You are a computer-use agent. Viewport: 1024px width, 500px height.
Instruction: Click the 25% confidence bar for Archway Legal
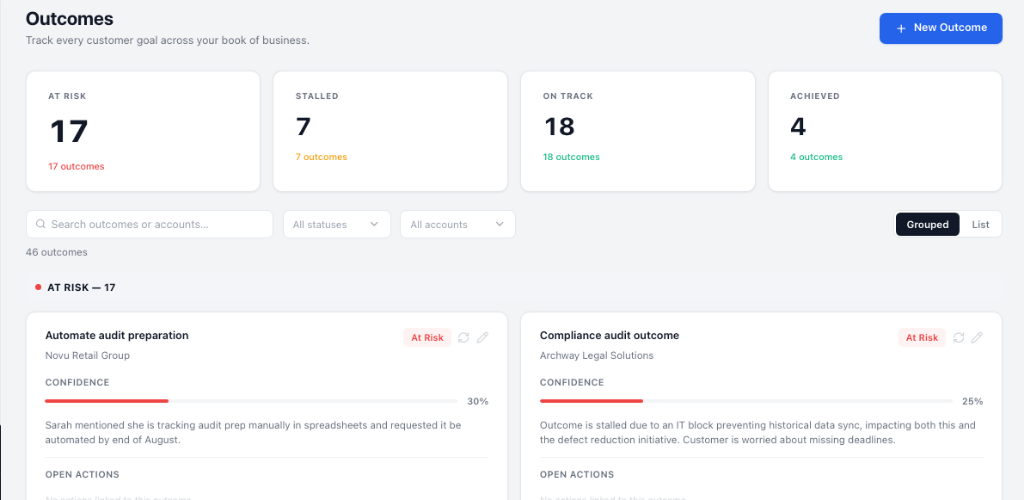pyautogui.click(x=746, y=401)
